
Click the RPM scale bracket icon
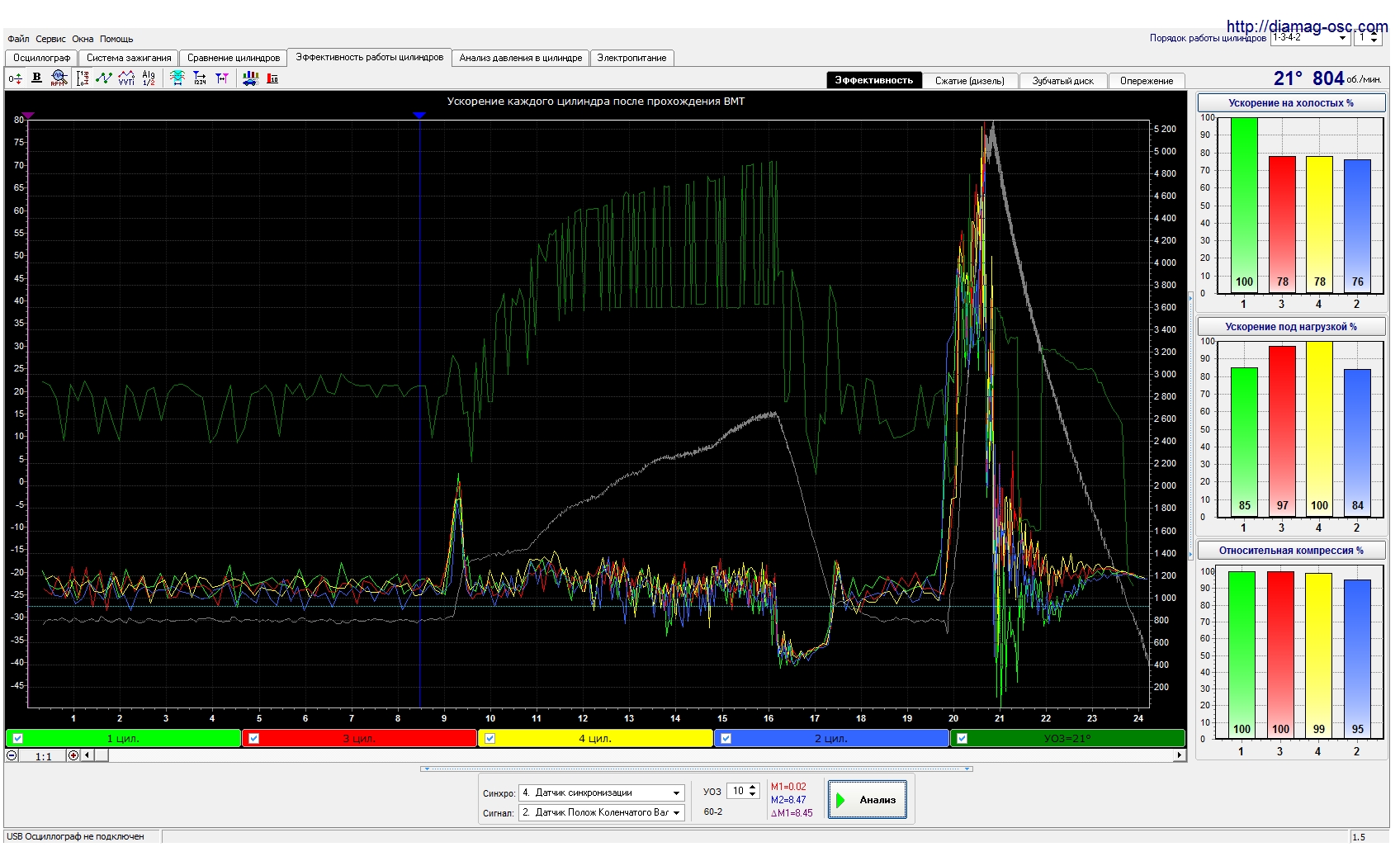pos(82,78)
